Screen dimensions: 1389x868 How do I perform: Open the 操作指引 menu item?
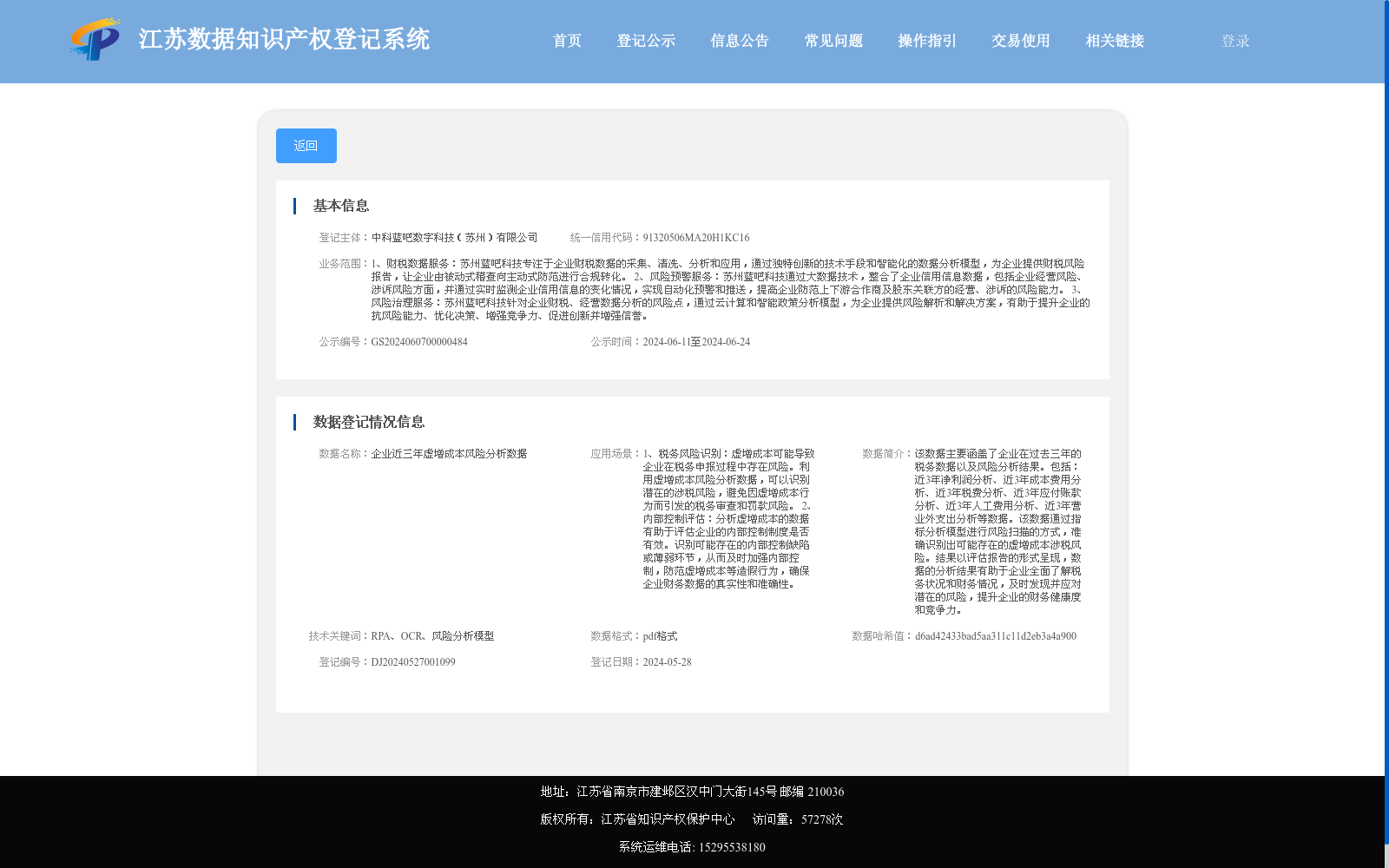tap(927, 41)
